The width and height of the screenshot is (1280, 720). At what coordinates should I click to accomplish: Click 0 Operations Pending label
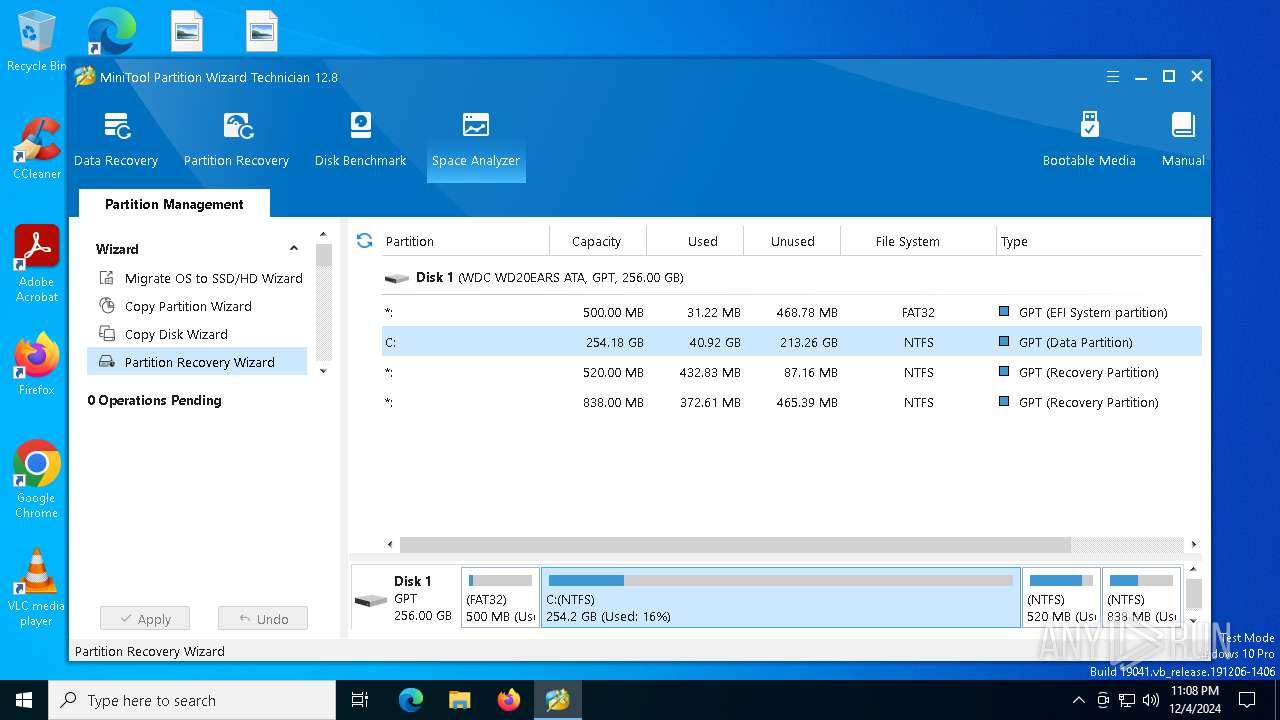(154, 400)
